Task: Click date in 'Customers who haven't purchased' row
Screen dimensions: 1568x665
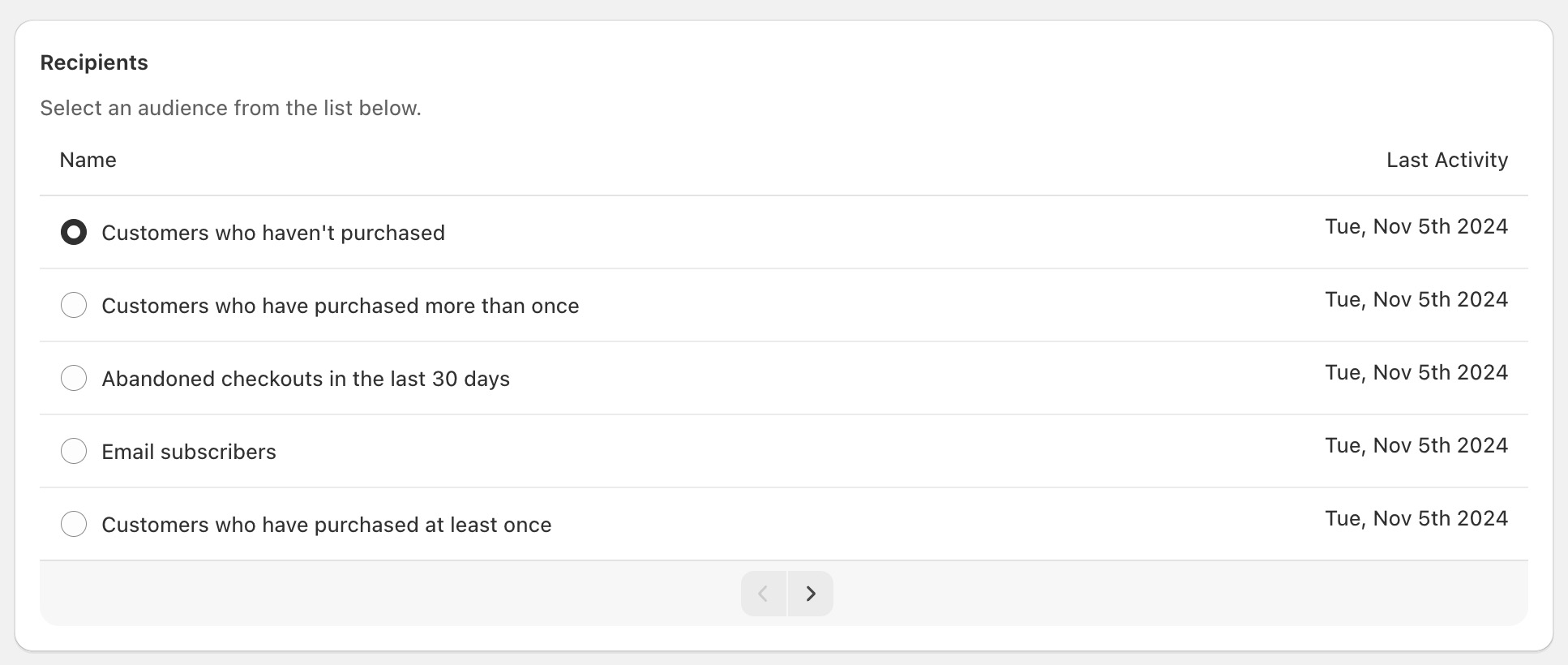Action: pos(1416,226)
